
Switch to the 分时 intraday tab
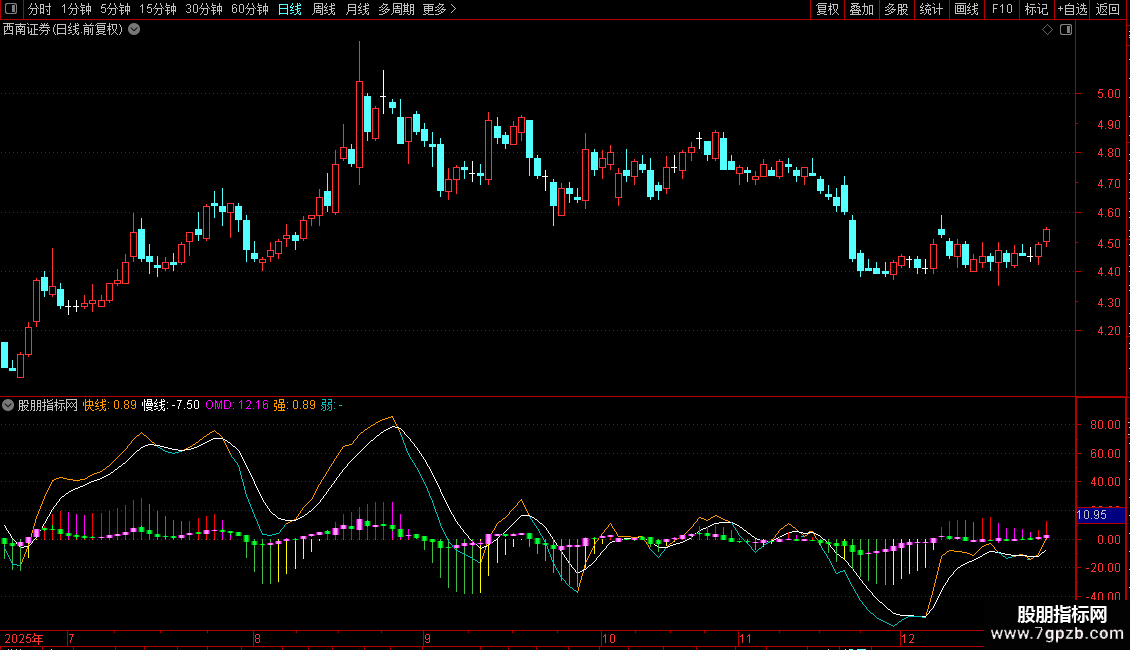tap(39, 10)
